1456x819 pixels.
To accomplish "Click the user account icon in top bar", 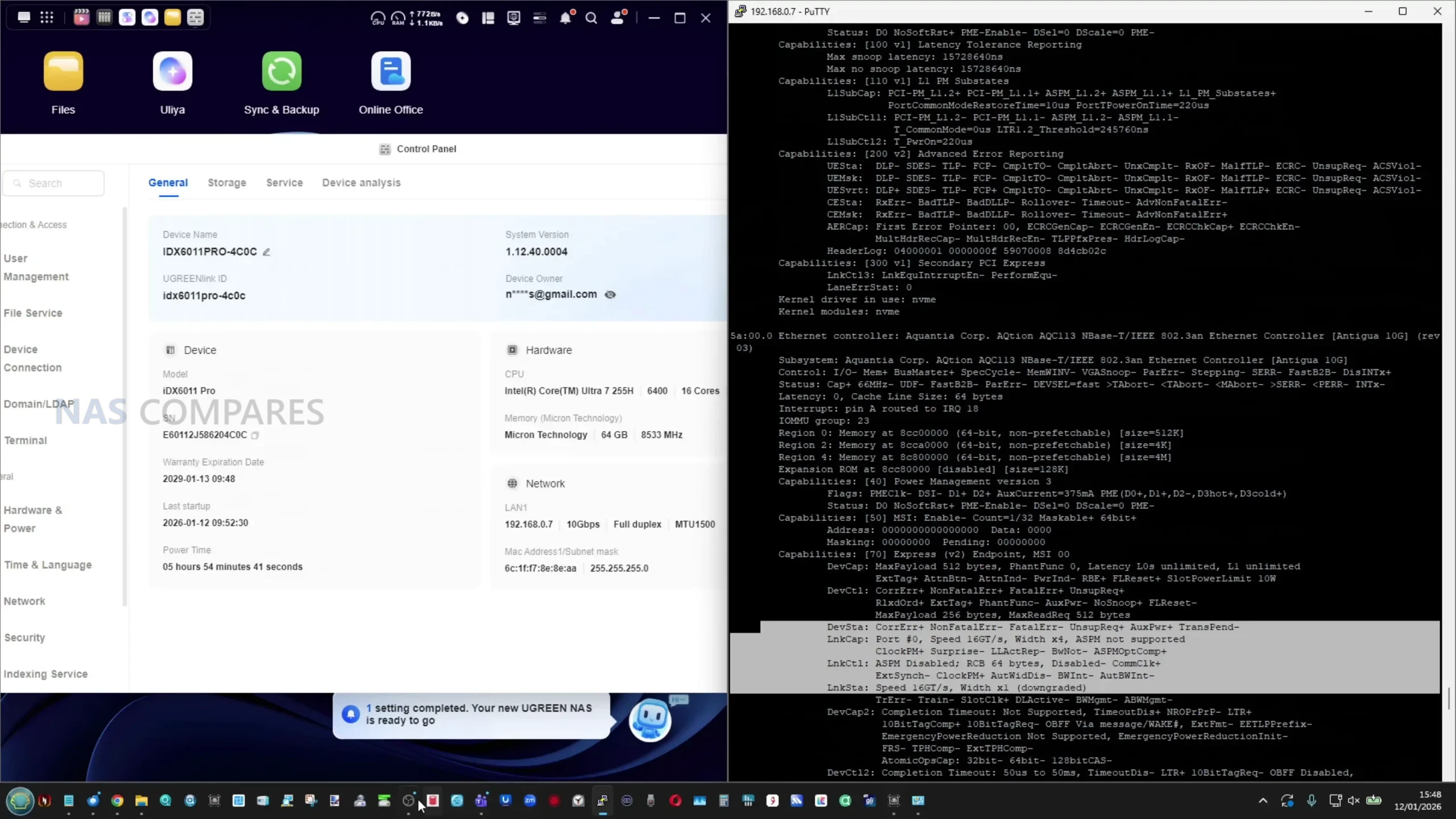I will (618, 18).
